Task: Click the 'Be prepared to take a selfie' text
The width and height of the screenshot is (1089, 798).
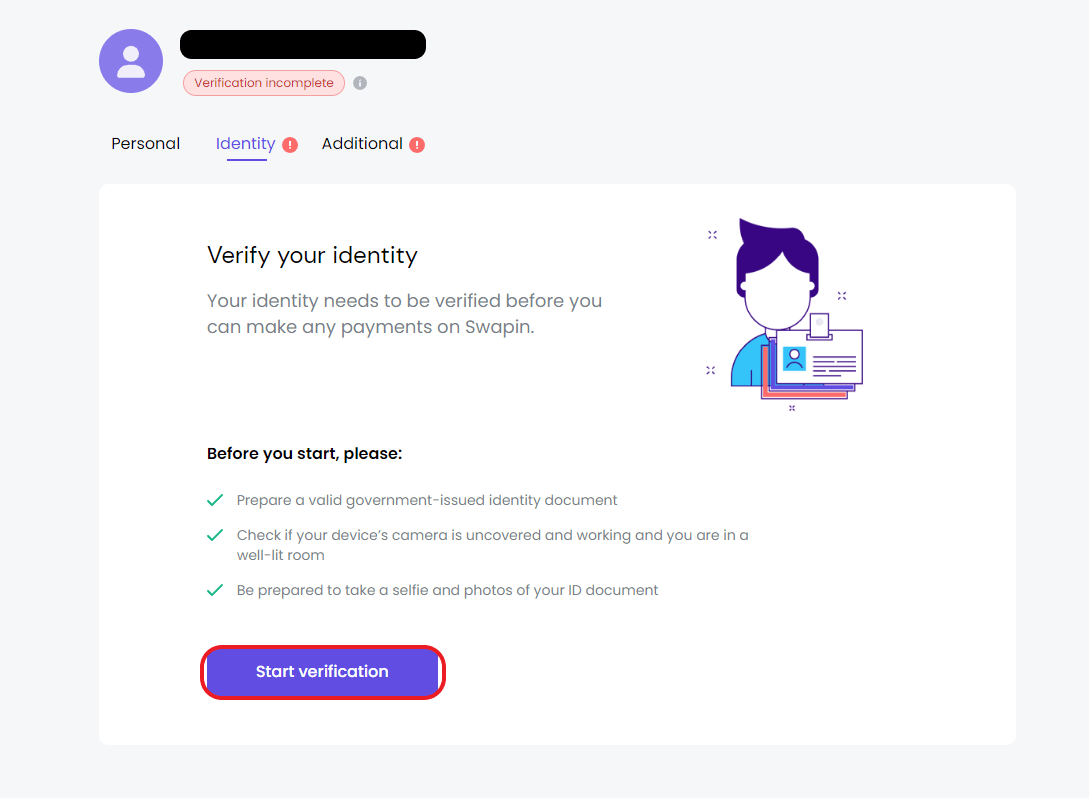Action: (x=447, y=590)
